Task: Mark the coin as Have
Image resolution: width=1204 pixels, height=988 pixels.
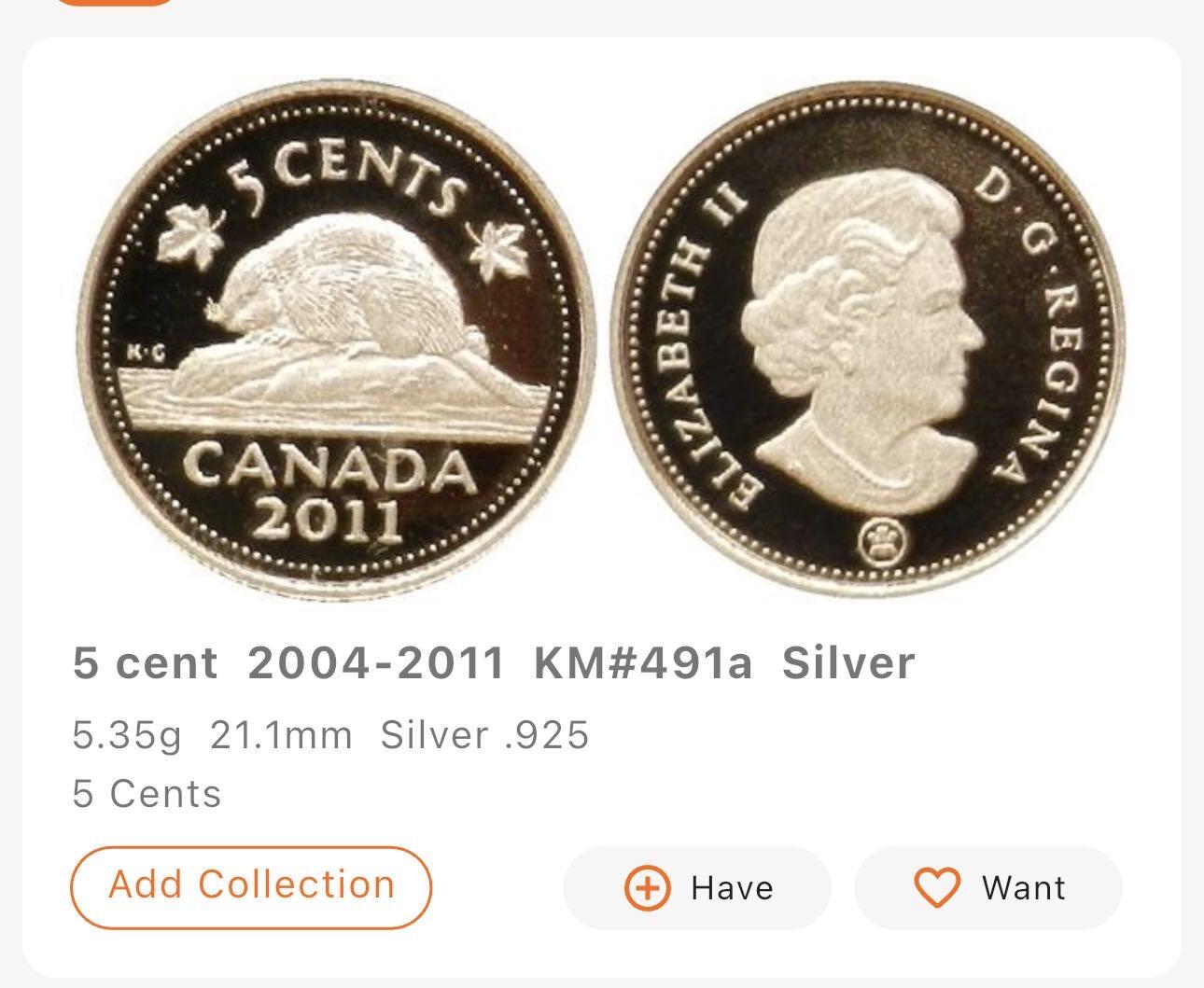Action: [x=696, y=887]
